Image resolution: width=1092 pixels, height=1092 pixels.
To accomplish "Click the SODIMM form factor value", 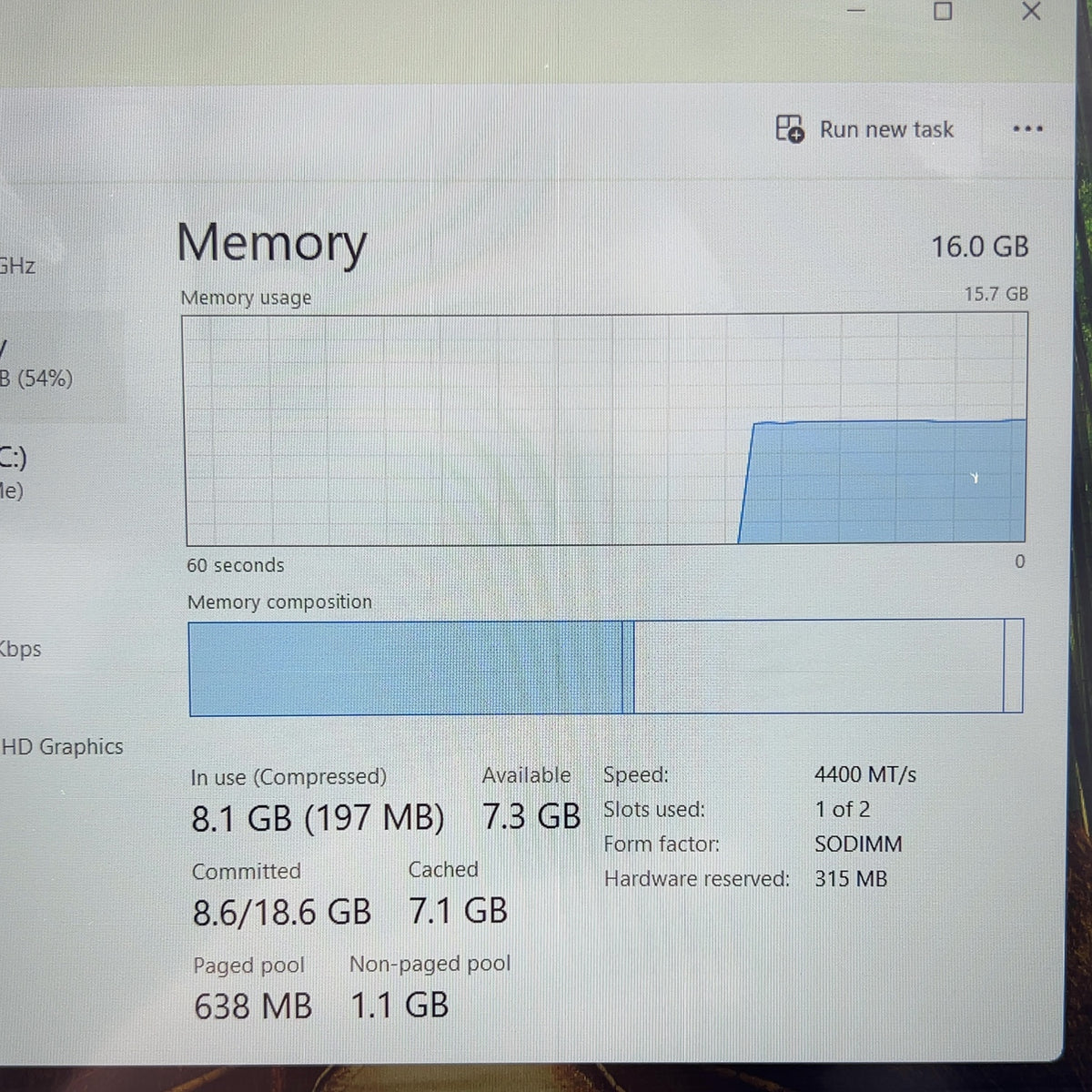I will 858,844.
